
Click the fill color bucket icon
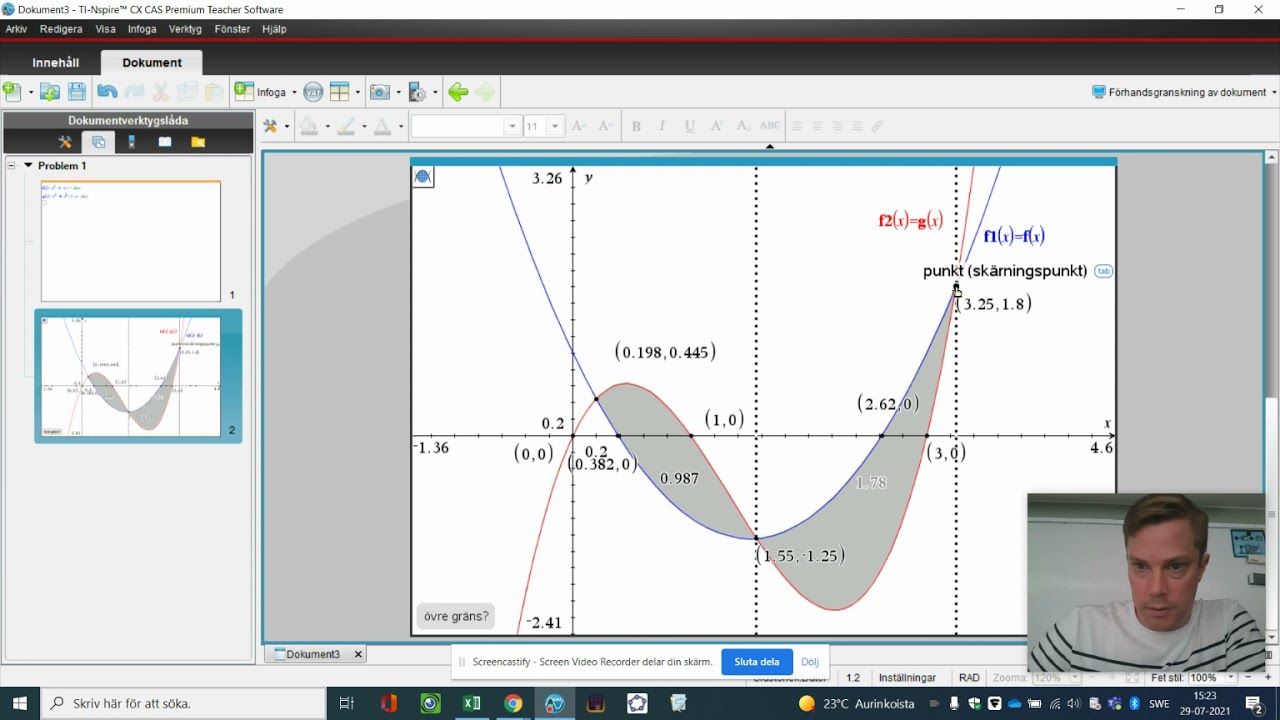pyautogui.click(x=308, y=126)
